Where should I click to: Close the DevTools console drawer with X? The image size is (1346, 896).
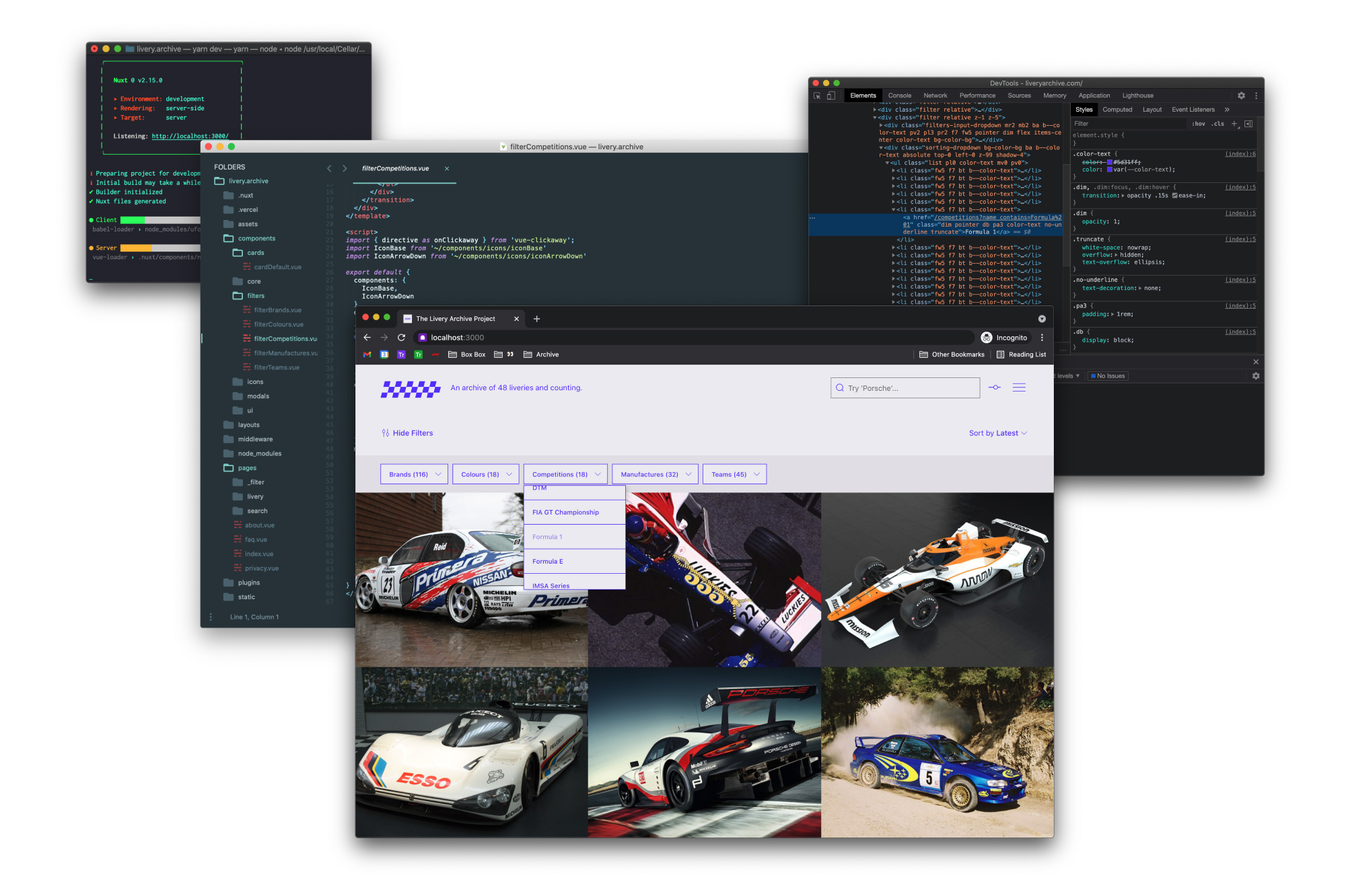[1256, 362]
